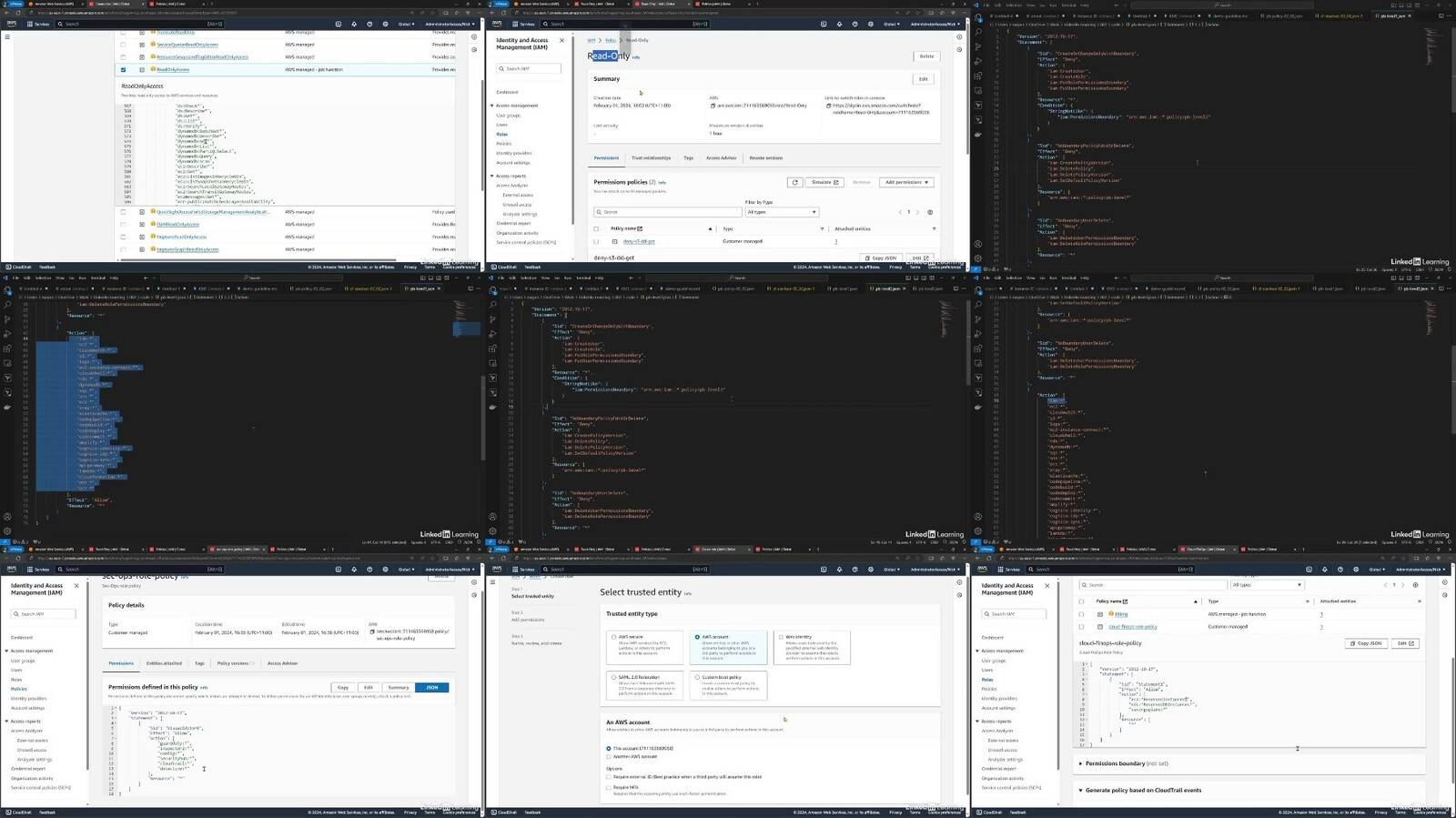Click policy Search field on cloud-finops page
The image size is (1456, 818).
(1152, 585)
